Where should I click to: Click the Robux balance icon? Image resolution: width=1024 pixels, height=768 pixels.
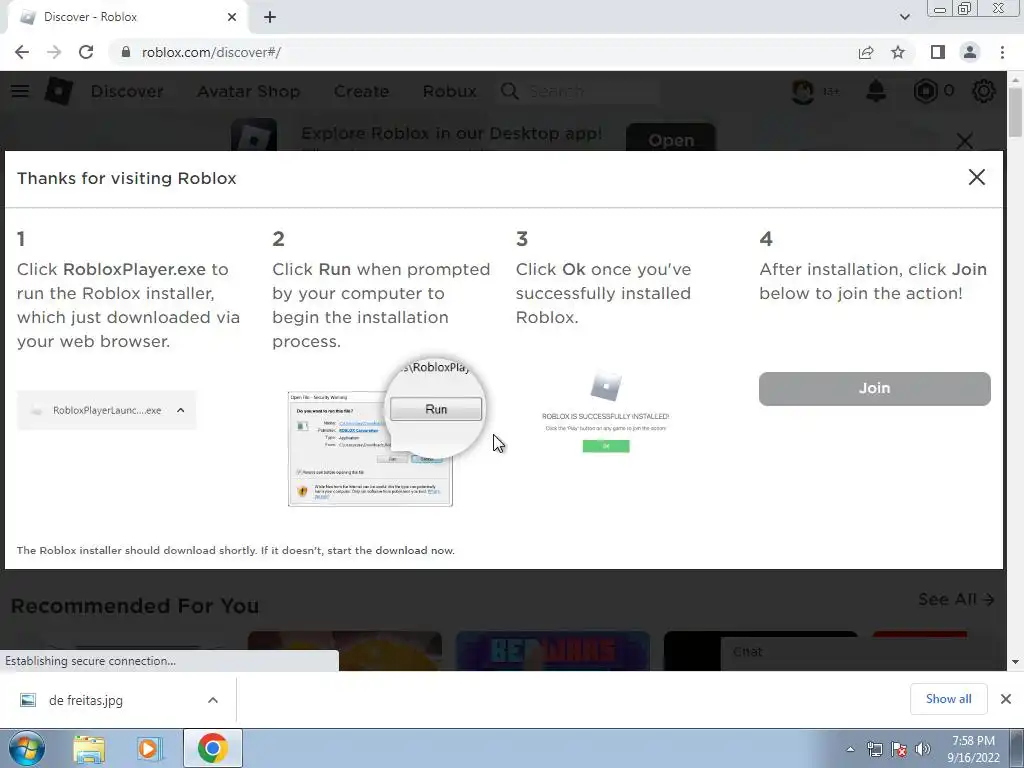[925, 91]
